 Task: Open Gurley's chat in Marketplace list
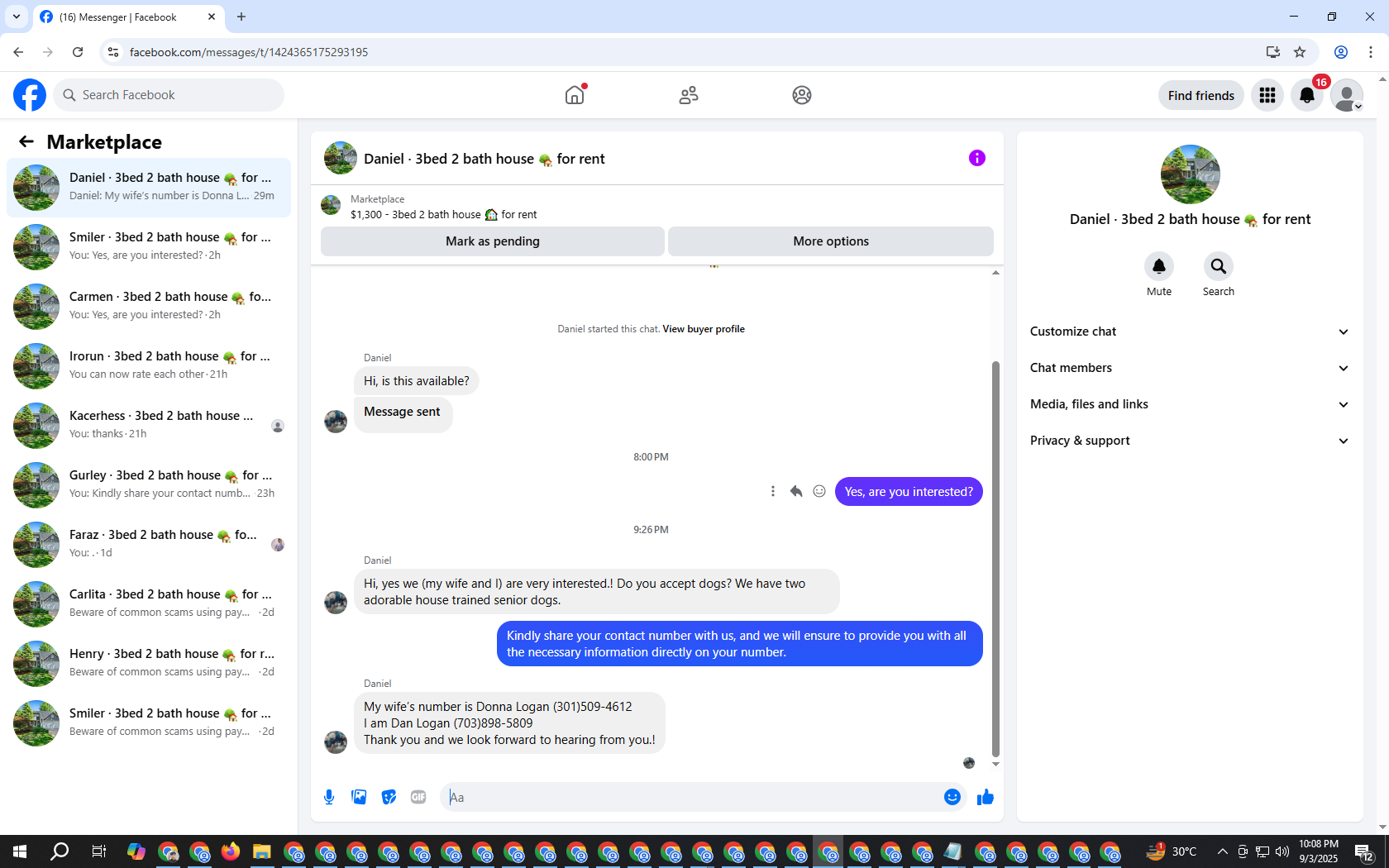click(x=149, y=485)
